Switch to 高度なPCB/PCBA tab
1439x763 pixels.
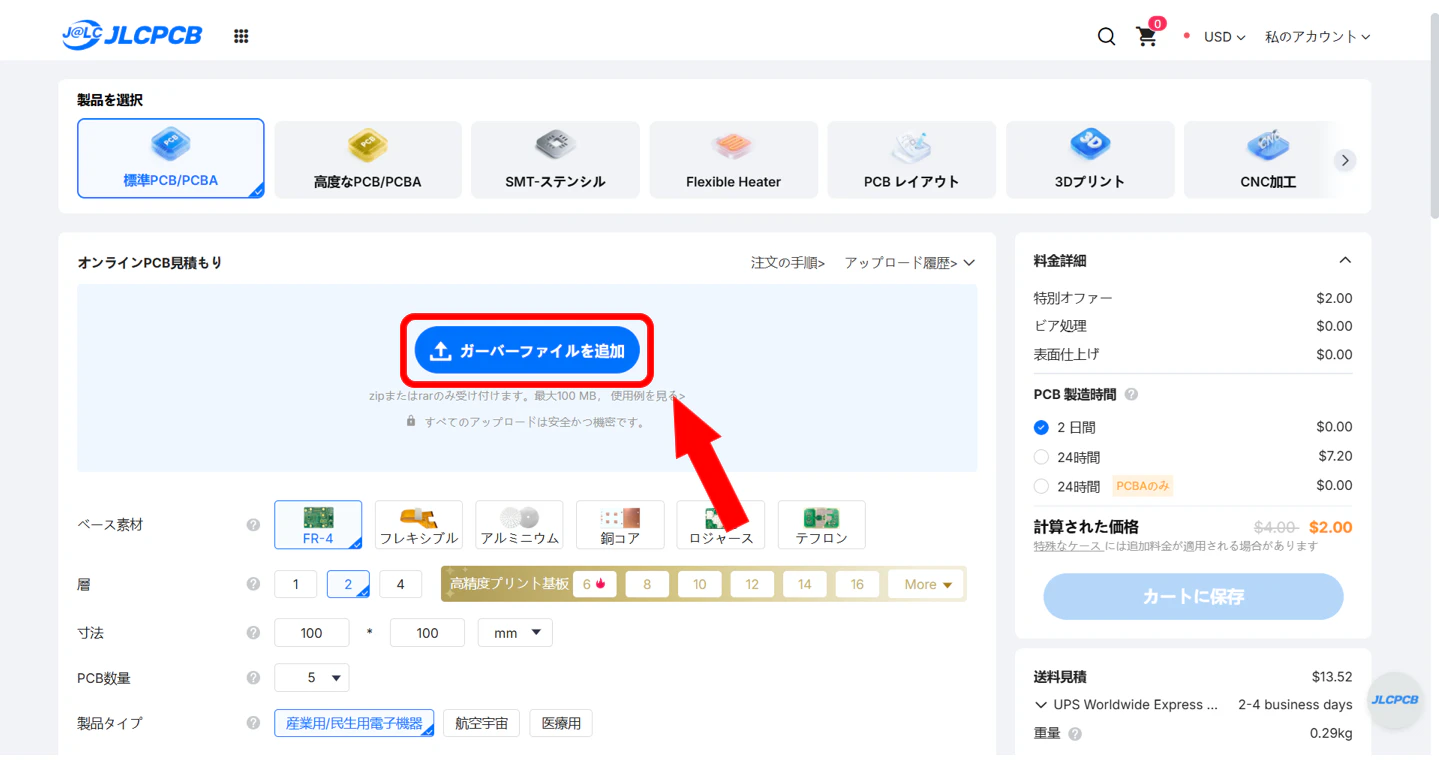click(368, 160)
